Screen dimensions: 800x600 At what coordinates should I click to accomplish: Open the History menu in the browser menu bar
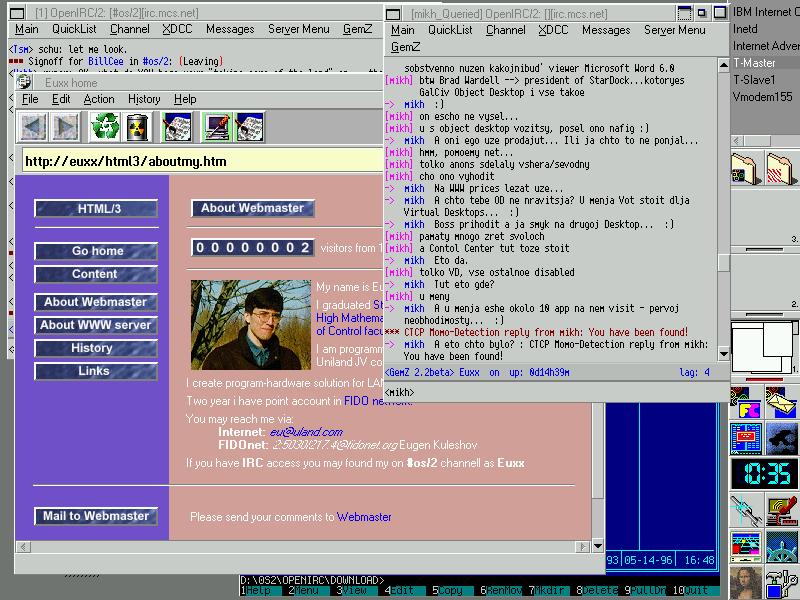[x=144, y=99]
